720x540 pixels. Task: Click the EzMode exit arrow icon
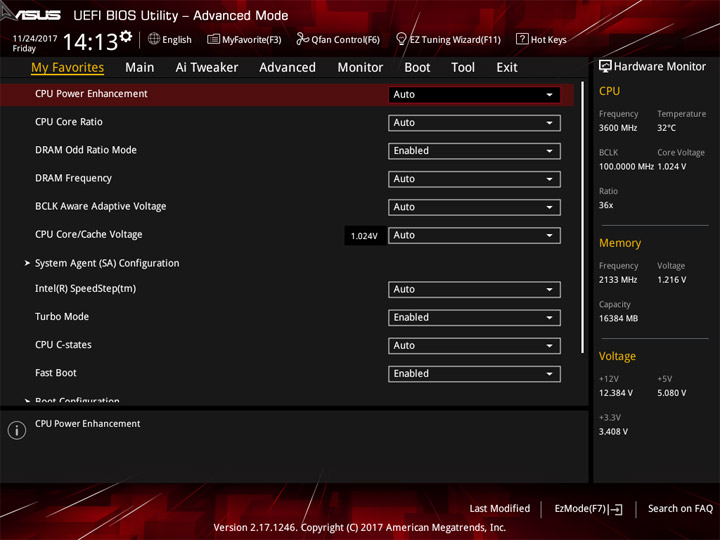[x=616, y=509]
